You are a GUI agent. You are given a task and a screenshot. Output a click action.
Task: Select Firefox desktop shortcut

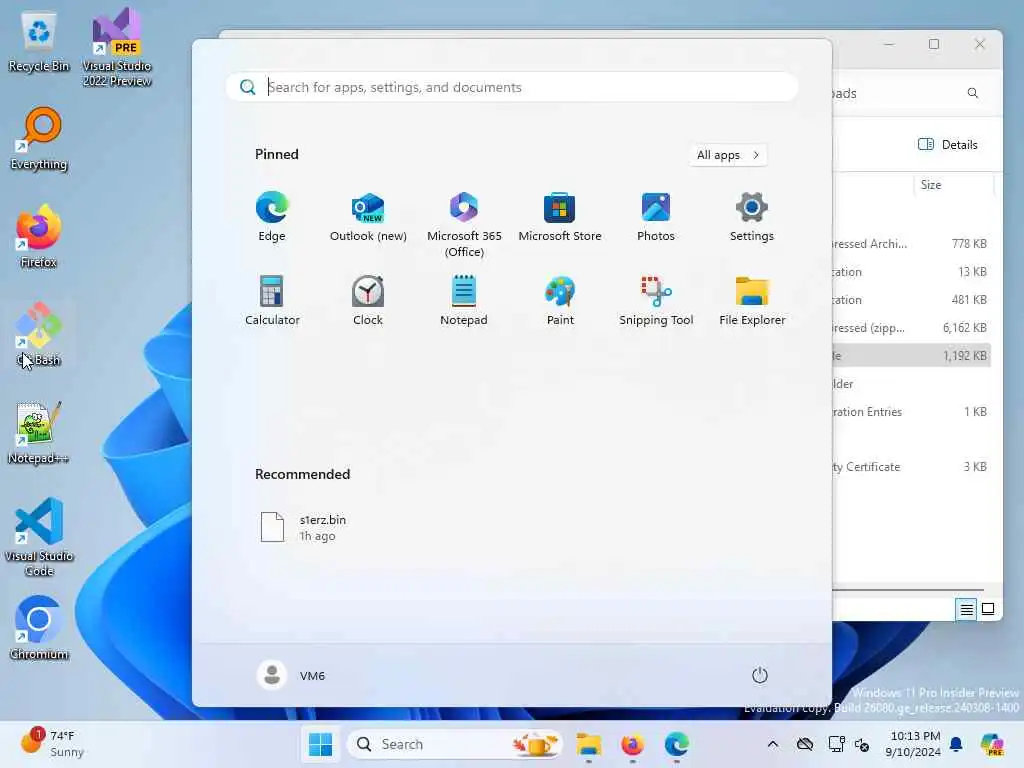click(x=39, y=237)
